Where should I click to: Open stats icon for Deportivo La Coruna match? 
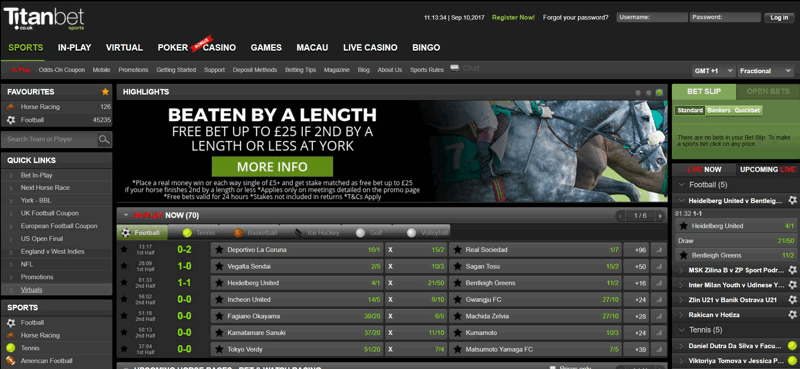click(x=659, y=250)
